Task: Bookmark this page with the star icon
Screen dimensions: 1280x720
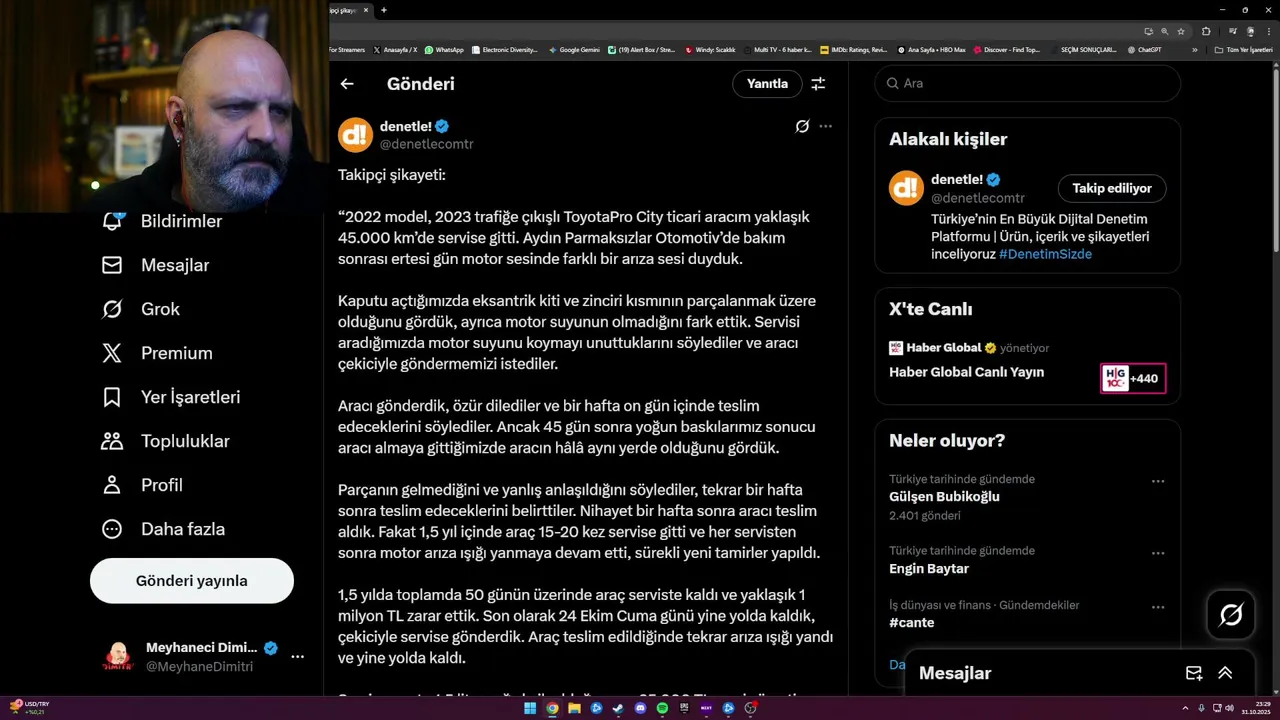Action: click(x=1181, y=31)
